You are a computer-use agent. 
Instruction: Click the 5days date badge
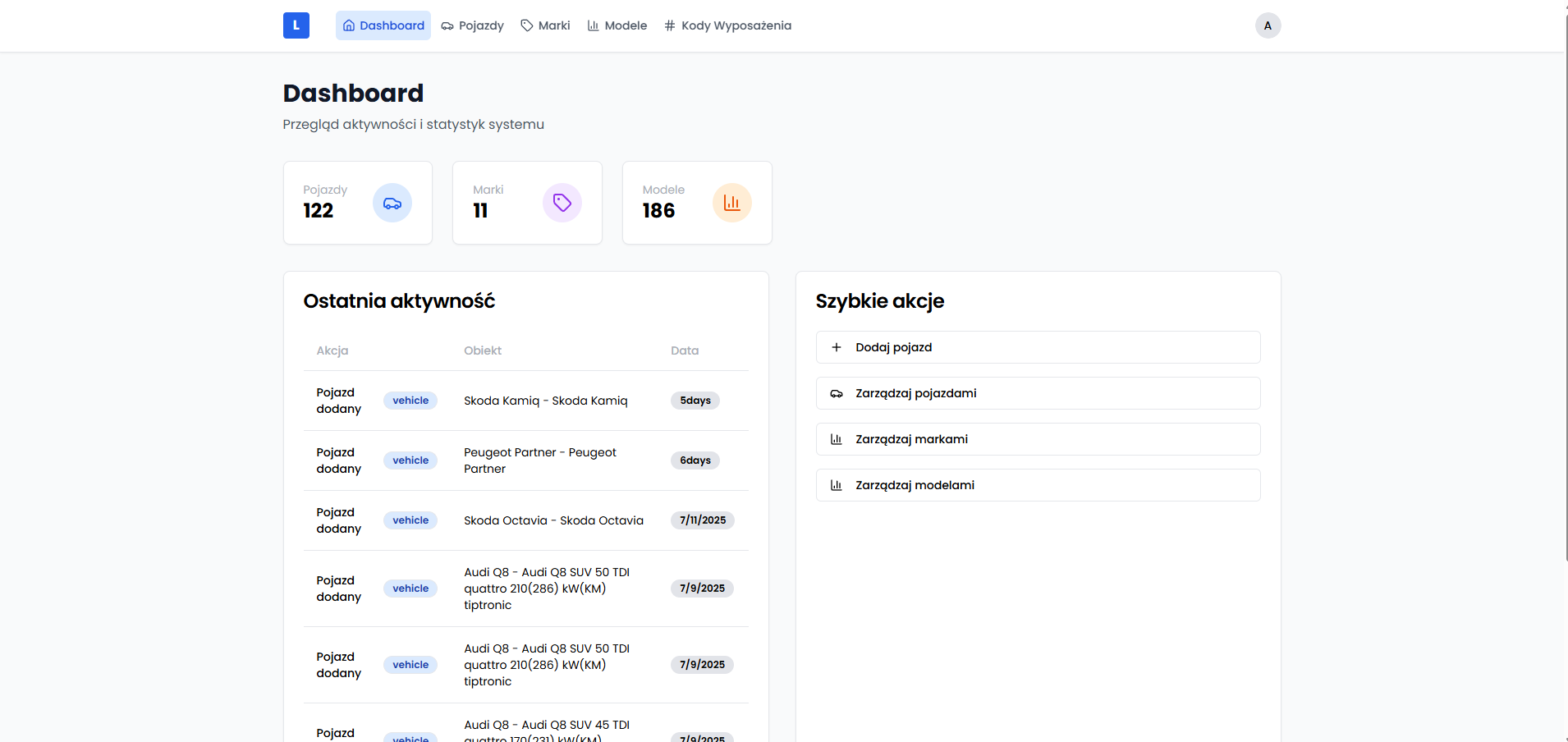[695, 401]
